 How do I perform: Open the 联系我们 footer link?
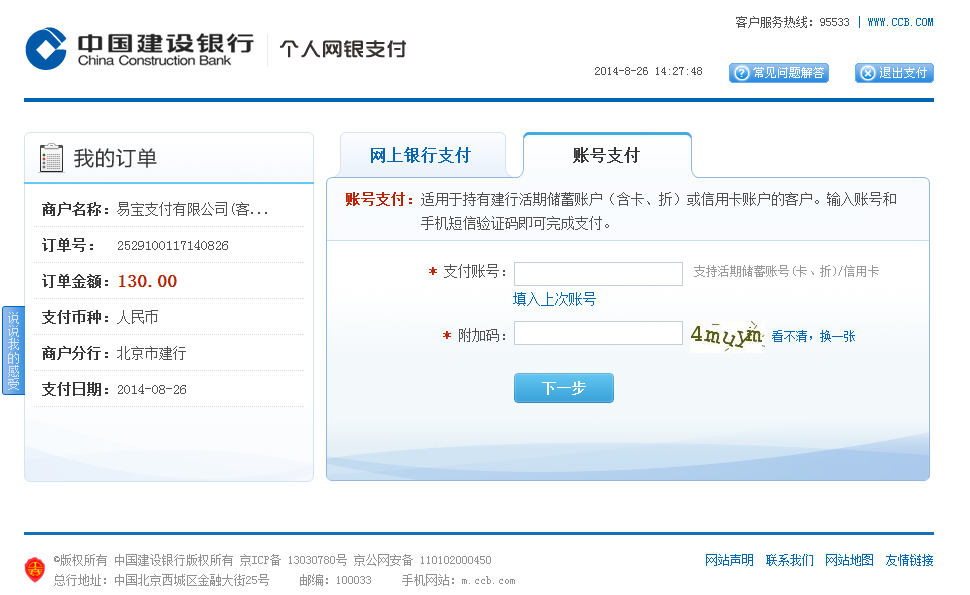click(789, 560)
